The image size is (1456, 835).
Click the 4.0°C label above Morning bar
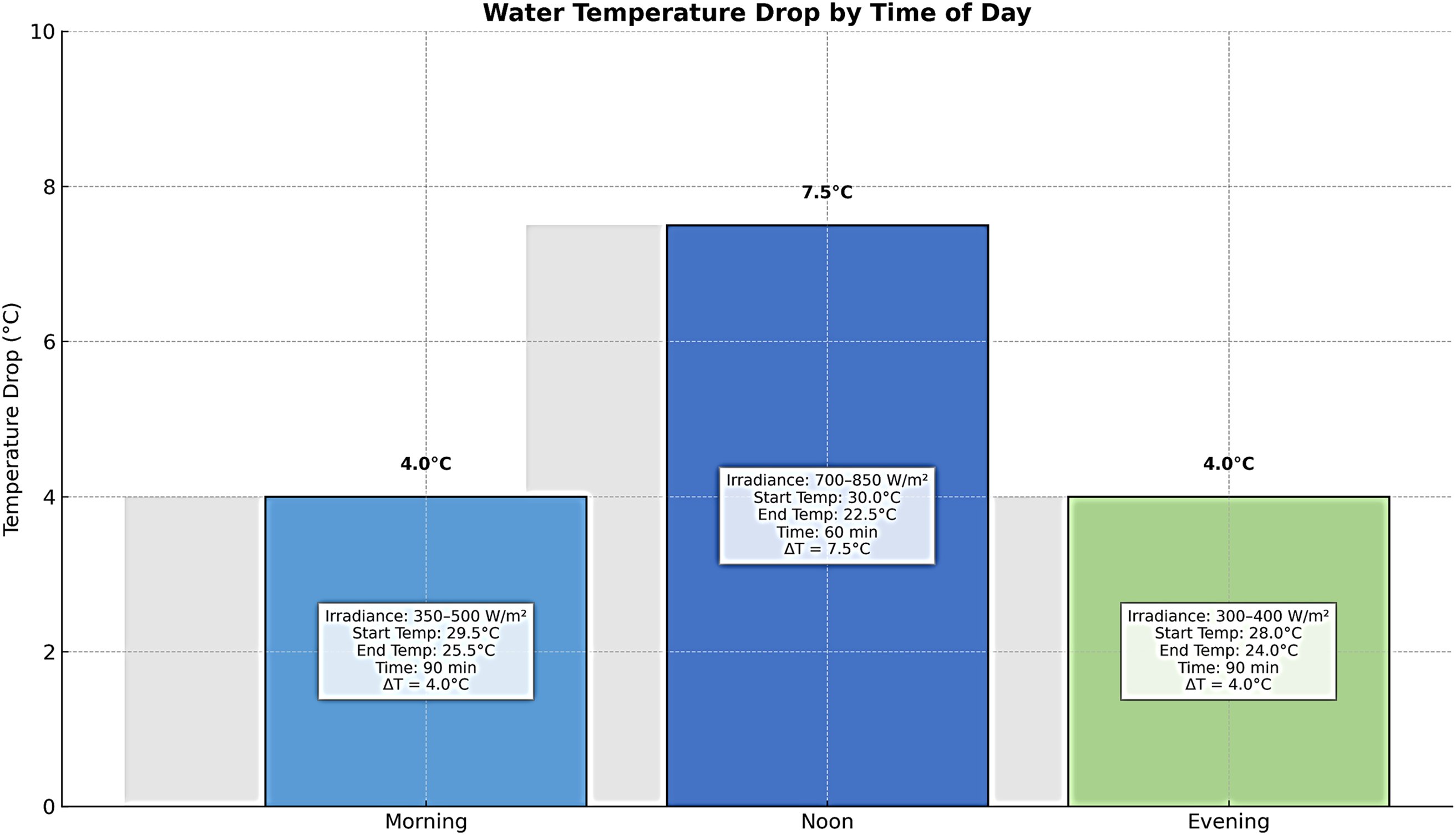tap(426, 463)
